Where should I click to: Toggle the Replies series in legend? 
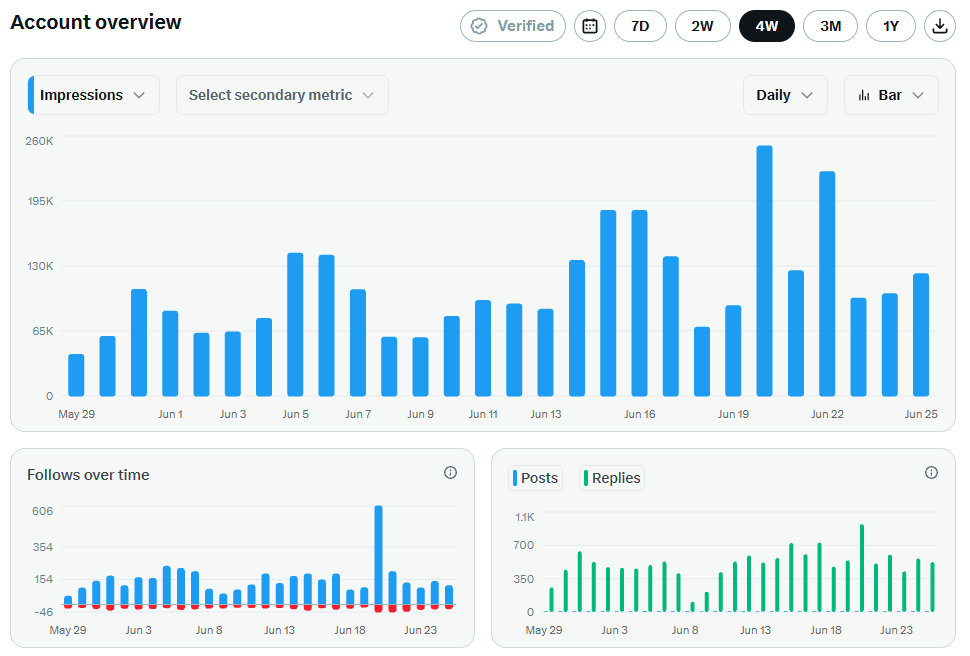(x=612, y=478)
